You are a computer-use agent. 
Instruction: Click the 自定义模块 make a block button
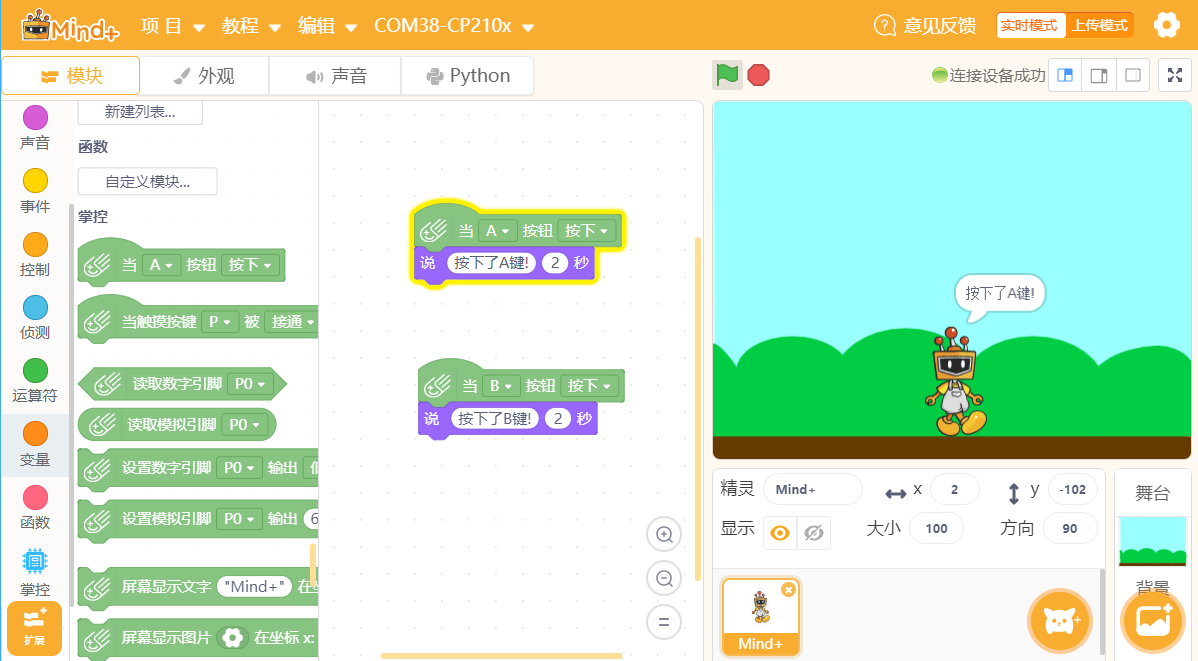click(x=147, y=181)
